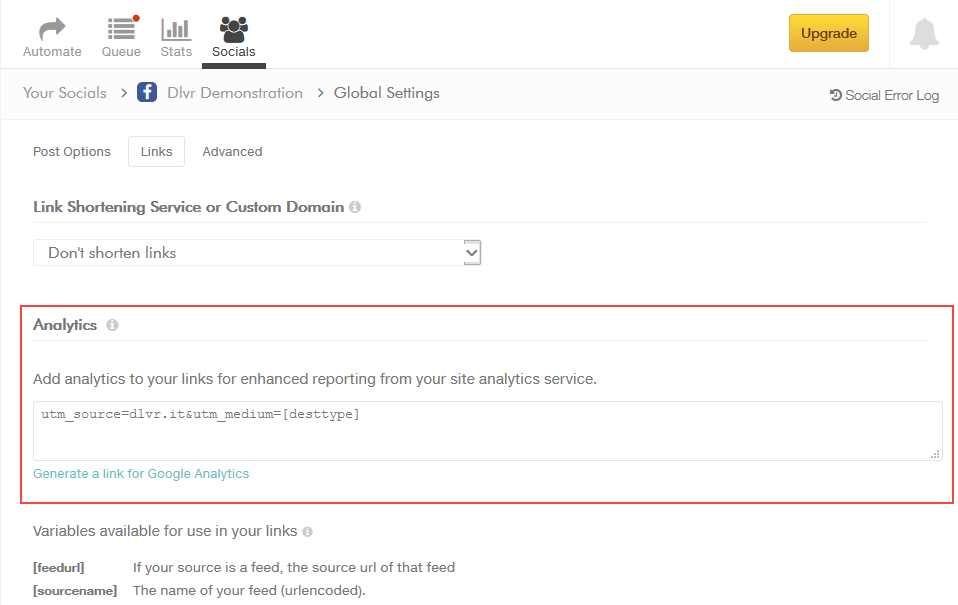Image resolution: width=958 pixels, height=605 pixels.
Task: Click the info icon next to Analytics
Action: 111,324
